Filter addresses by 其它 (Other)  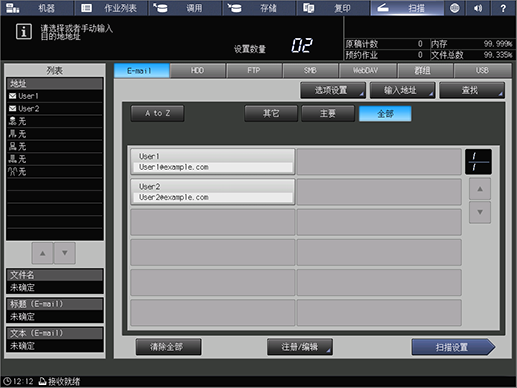(271, 113)
